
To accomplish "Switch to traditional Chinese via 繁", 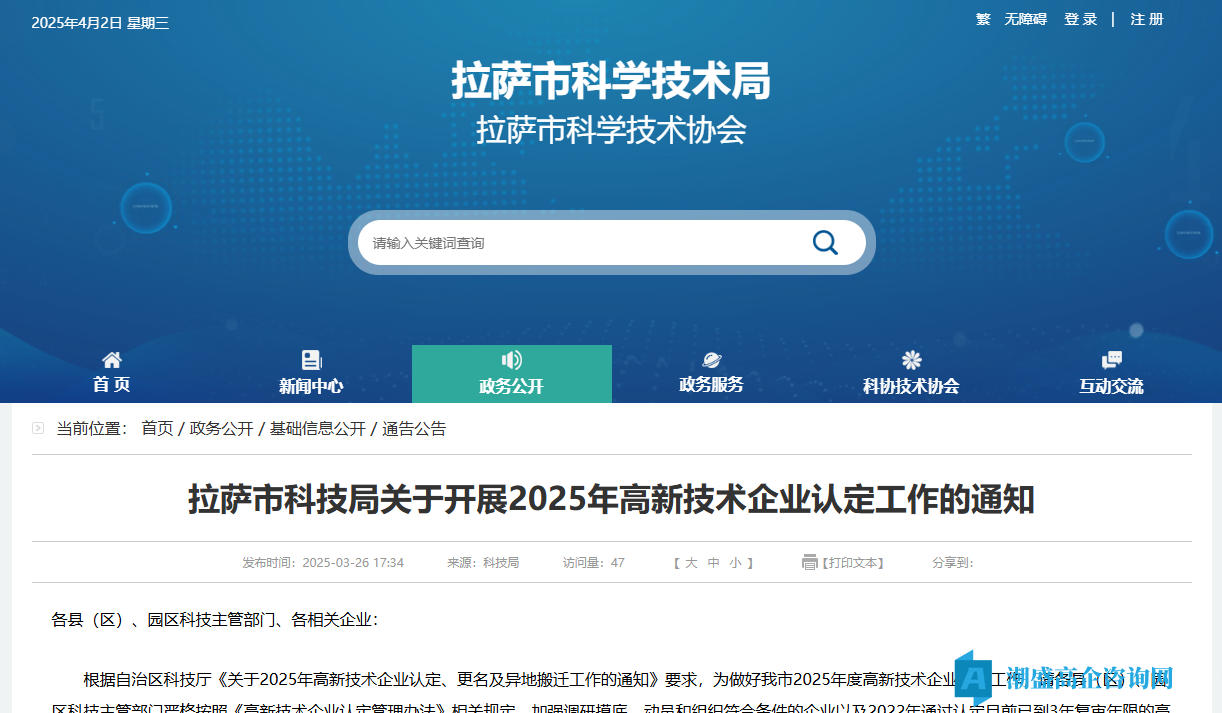I will 983,19.
